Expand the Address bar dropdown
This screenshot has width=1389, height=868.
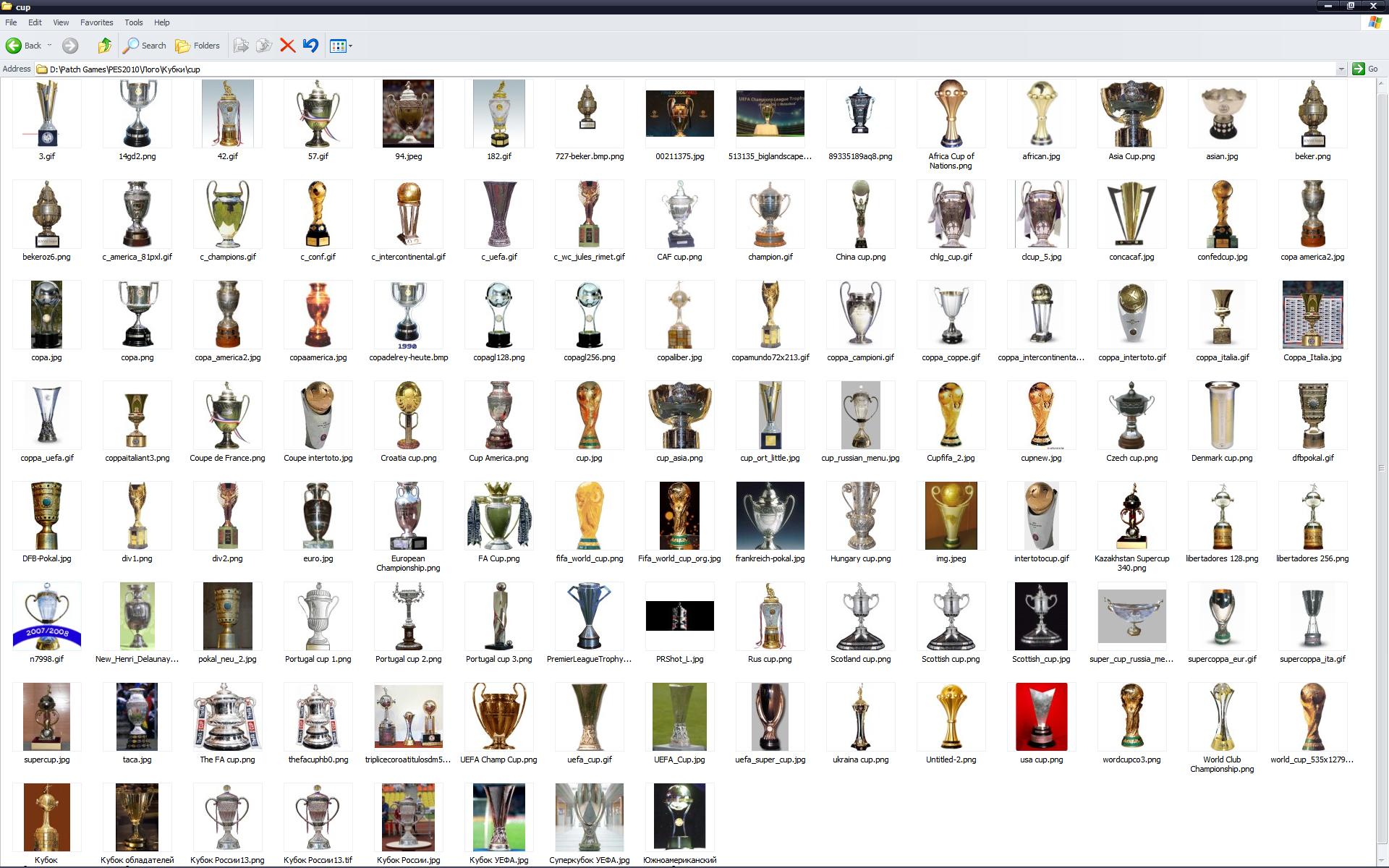click(x=1341, y=69)
